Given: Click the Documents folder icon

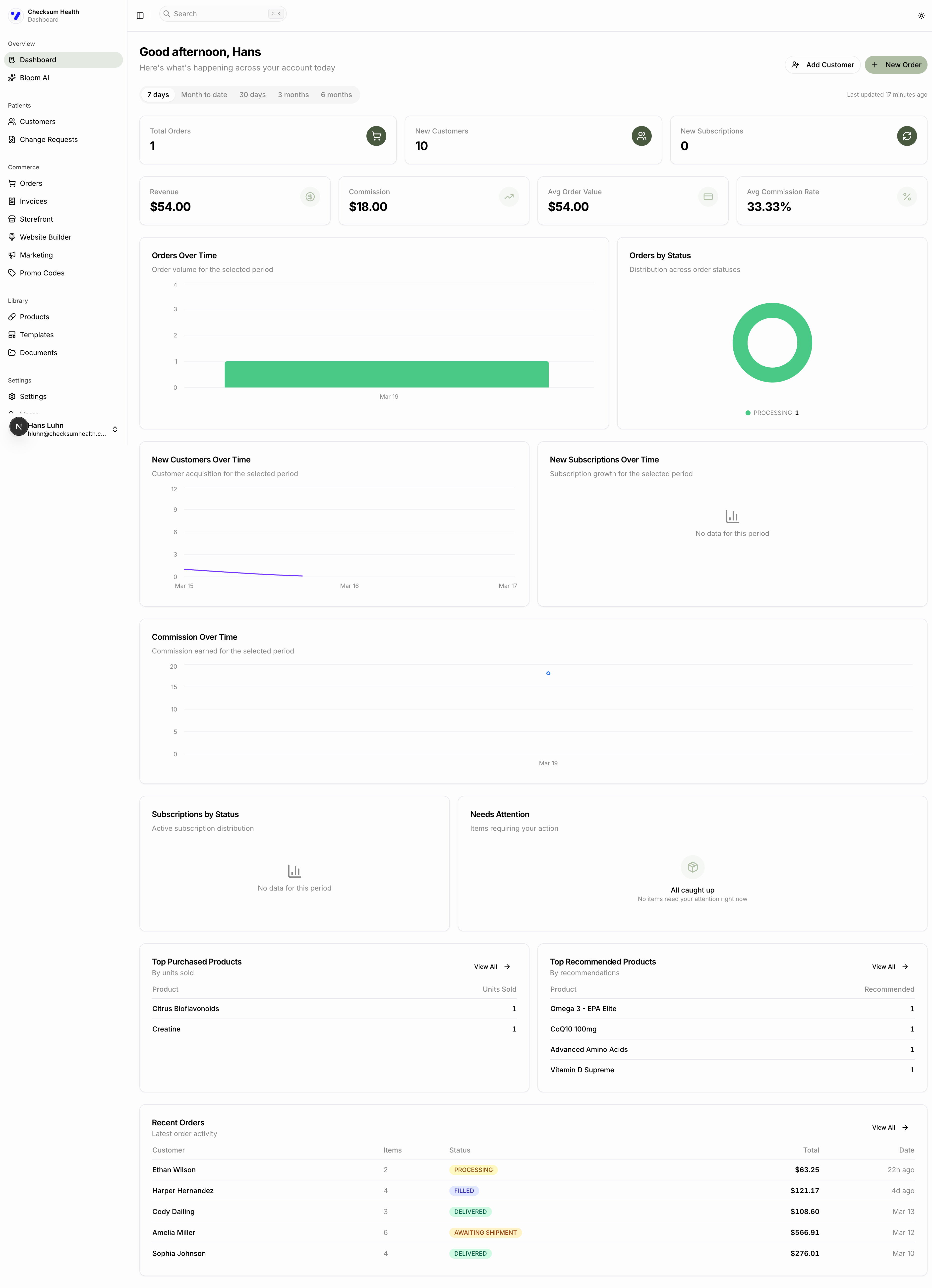Looking at the screenshot, I should pos(12,353).
